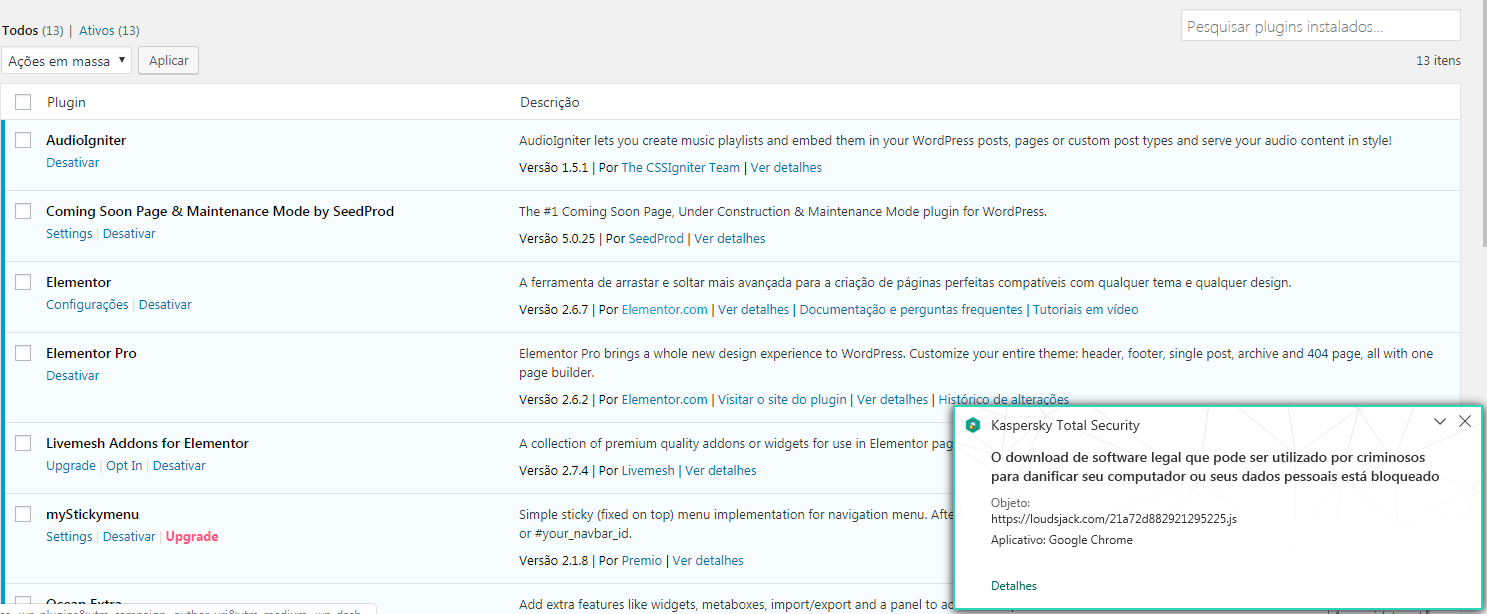Close the Kaspersky Total Security popup
This screenshot has width=1487, height=614.
tap(1465, 422)
